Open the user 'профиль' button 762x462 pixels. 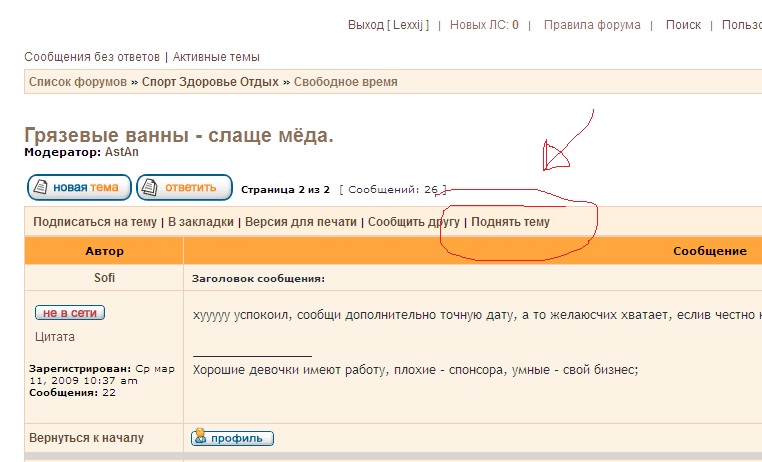pyautogui.click(x=232, y=438)
